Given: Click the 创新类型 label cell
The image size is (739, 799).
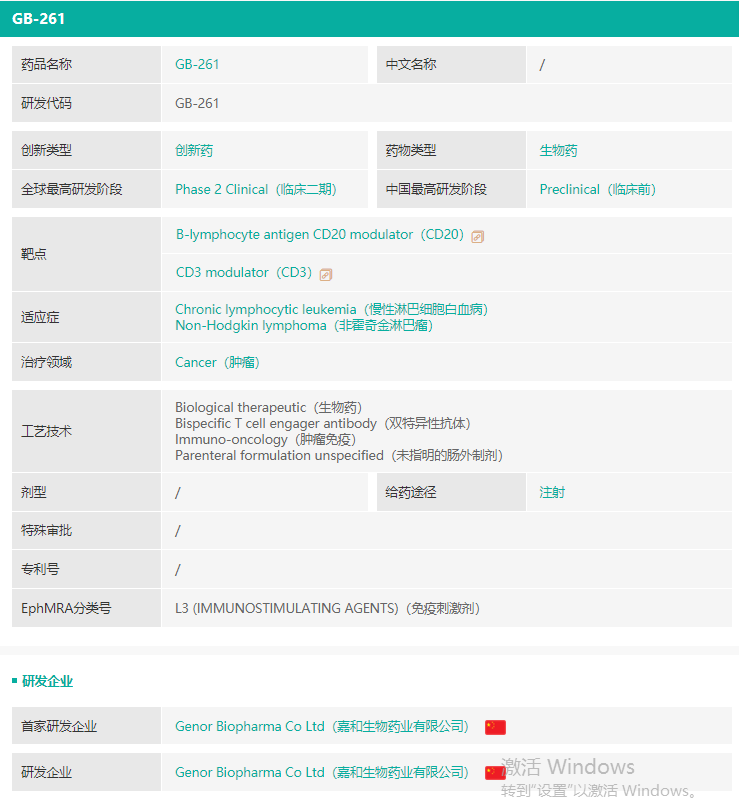Looking at the screenshot, I should pyautogui.click(x=86, y=150).
